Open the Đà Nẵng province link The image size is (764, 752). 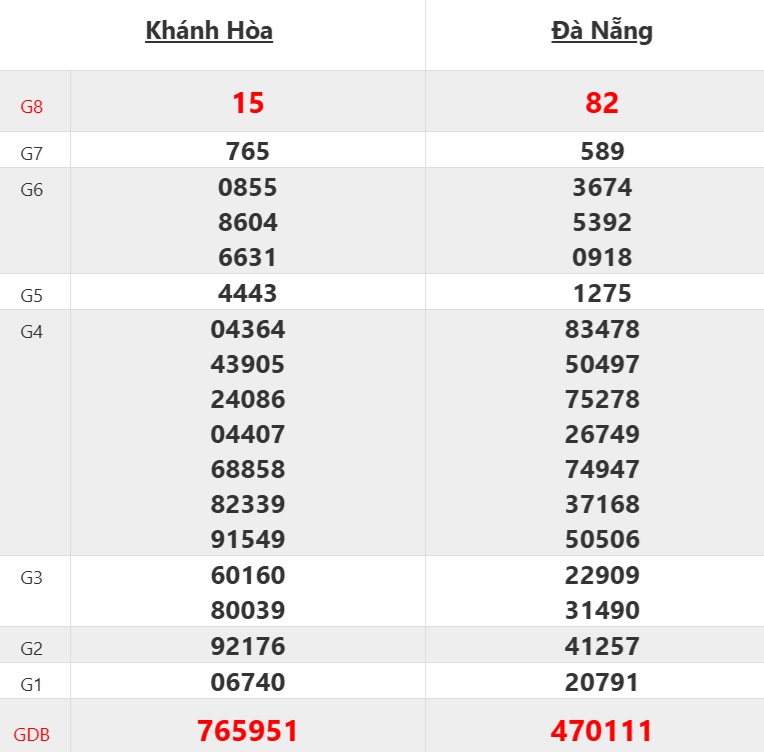tap(602, 31)
